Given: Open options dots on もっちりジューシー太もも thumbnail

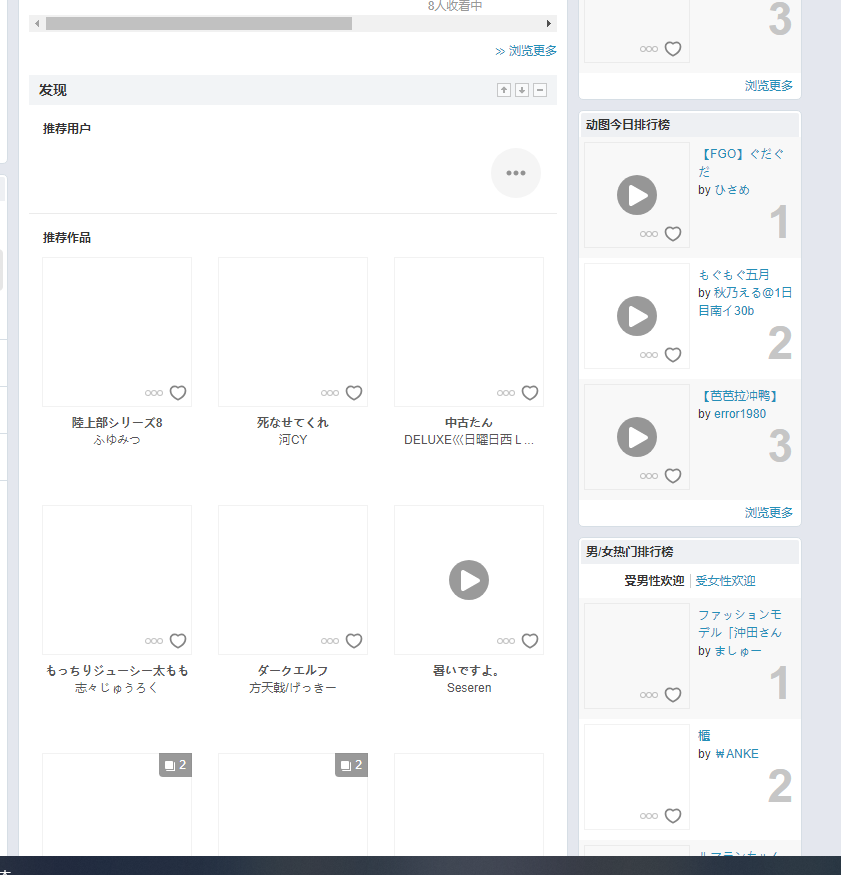Looking at the screenshot, I should coord(153,641).
